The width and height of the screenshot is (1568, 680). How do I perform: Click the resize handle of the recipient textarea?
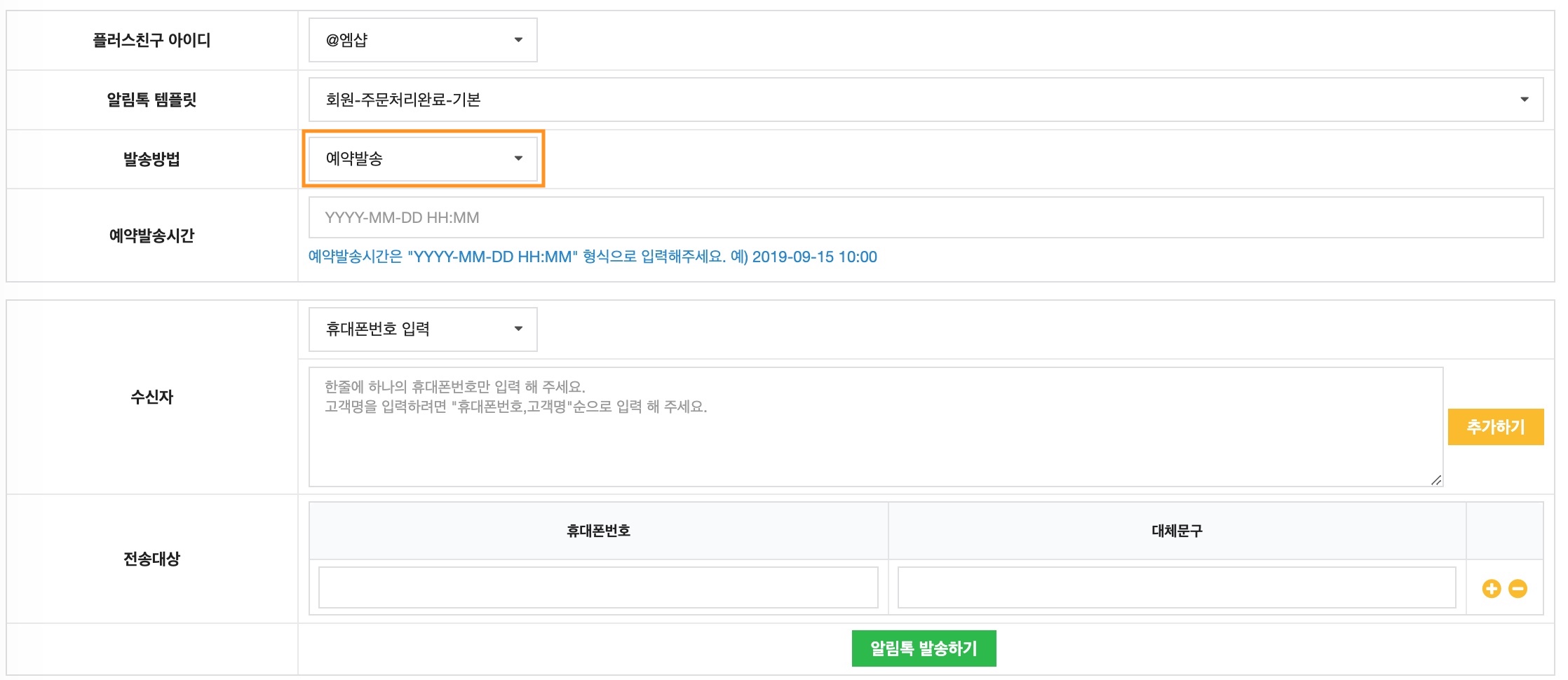click(x=1437, y=482)
